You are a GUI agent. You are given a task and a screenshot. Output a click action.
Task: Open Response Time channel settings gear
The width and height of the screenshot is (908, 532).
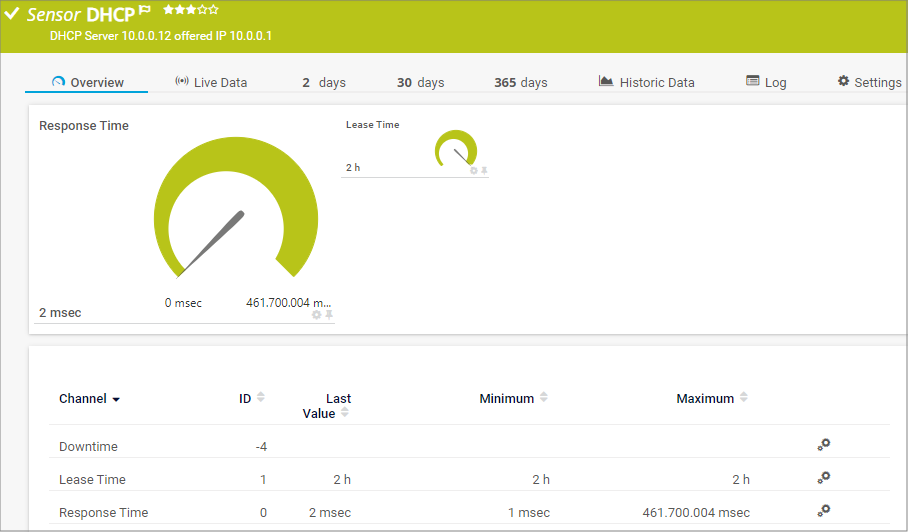click(x=824, y=511)
